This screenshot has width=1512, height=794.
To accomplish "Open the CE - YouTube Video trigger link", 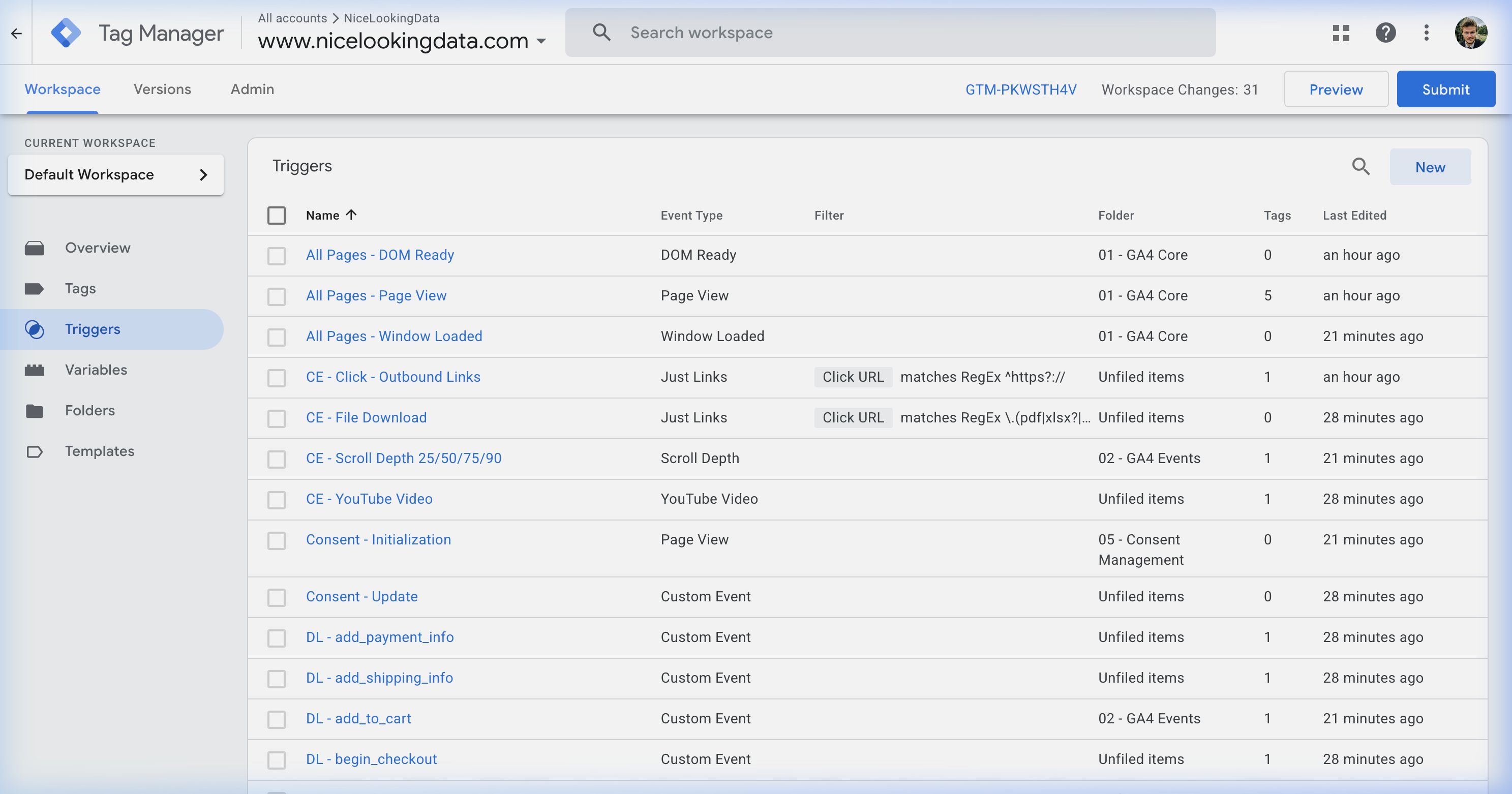I will (x=369, y=498).
